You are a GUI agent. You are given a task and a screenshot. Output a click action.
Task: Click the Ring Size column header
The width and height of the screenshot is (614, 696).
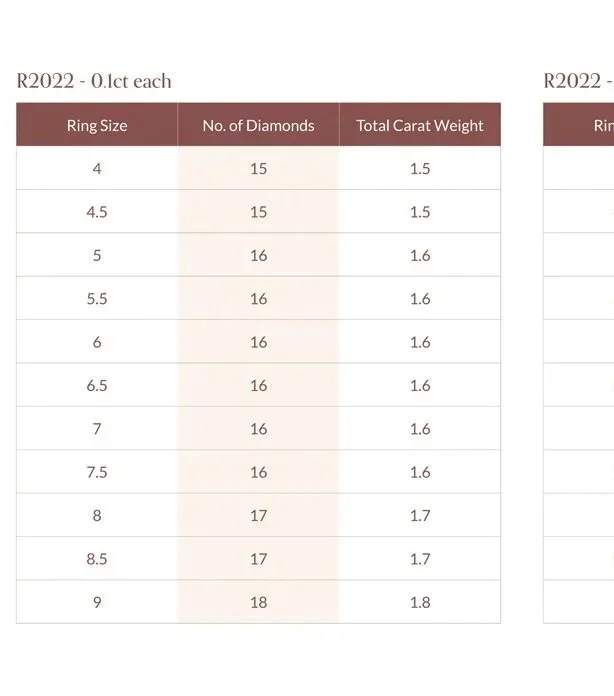97,125
